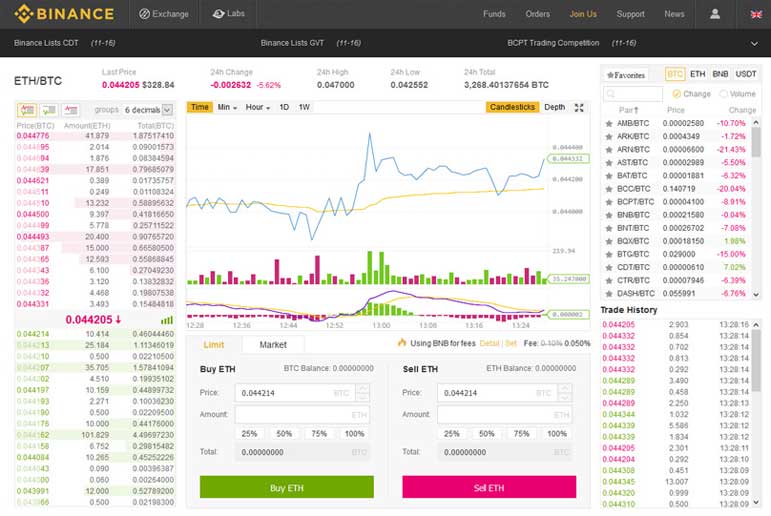Click the green Buy ETH button
This screenshot has width=771, height=516.
[x=287, y=487]
